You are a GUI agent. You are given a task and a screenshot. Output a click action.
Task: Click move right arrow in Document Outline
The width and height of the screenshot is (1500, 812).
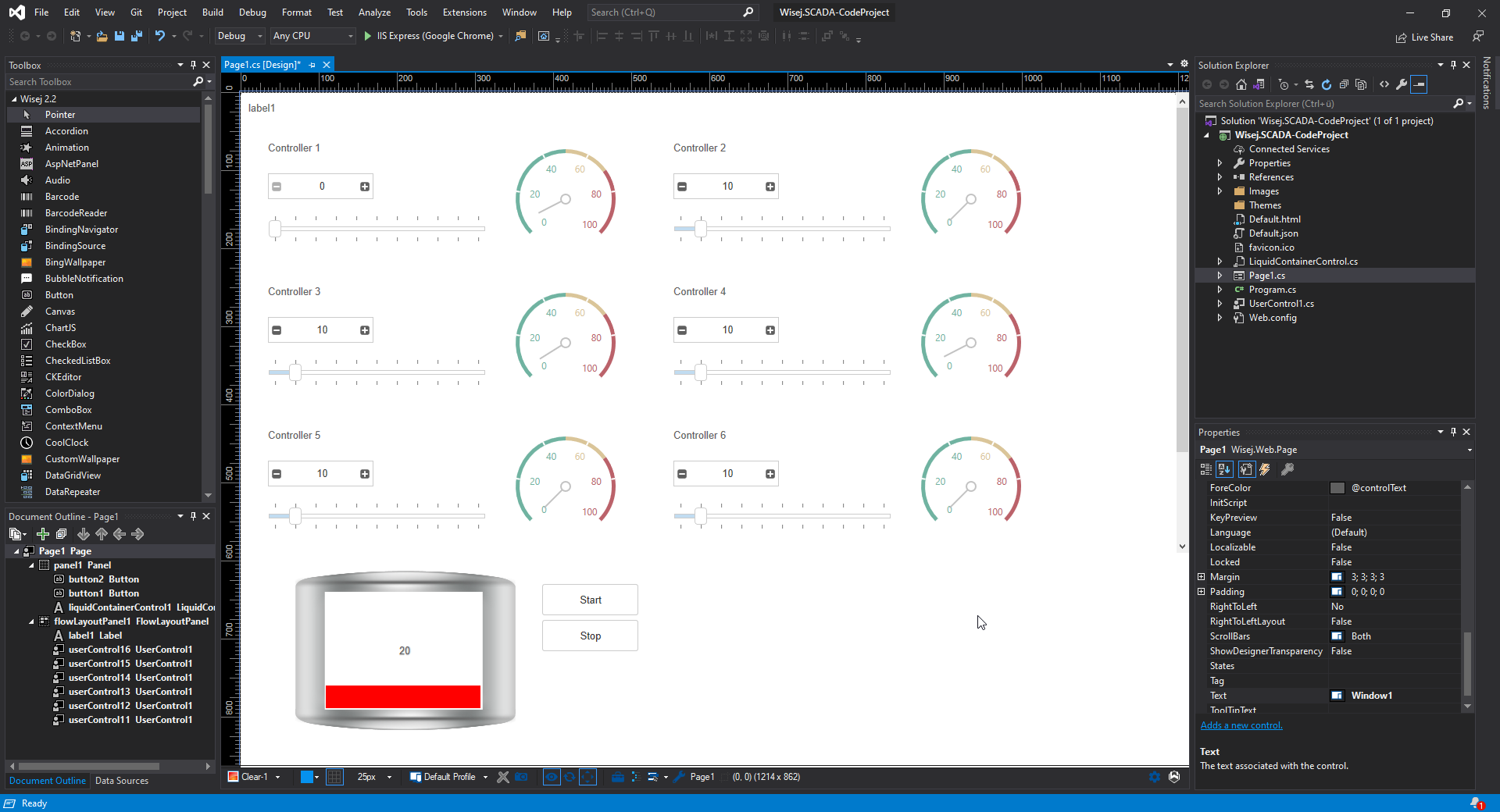137,534
